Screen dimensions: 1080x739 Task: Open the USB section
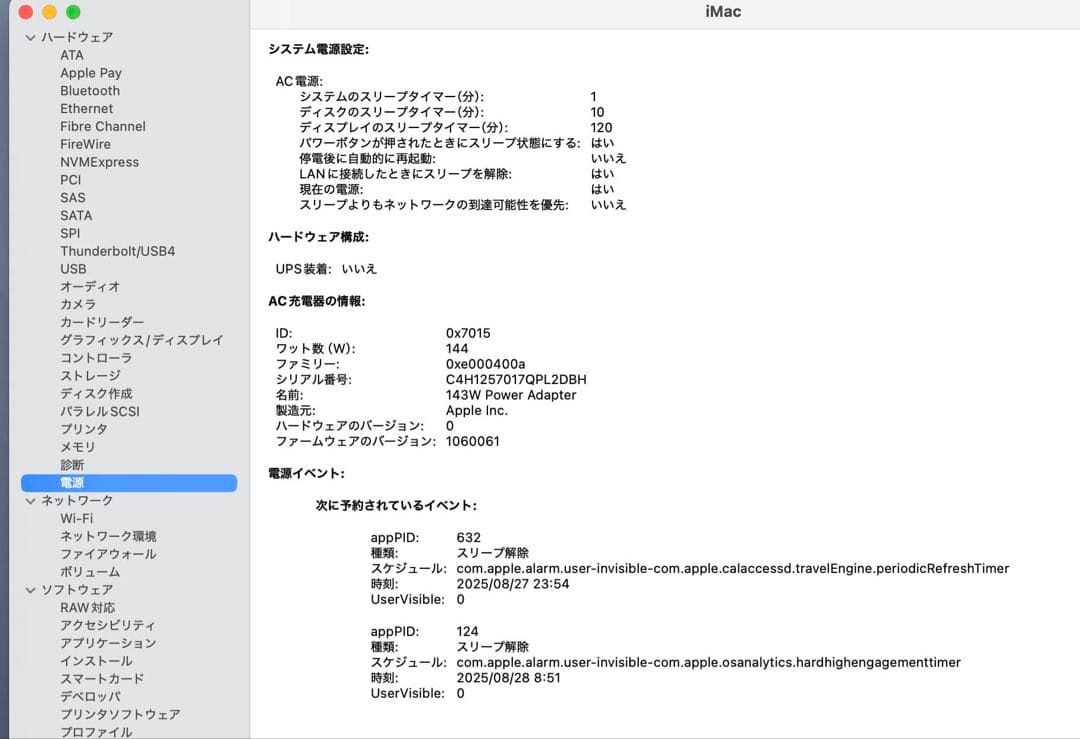pyautogui.click(x=71, y=268)
